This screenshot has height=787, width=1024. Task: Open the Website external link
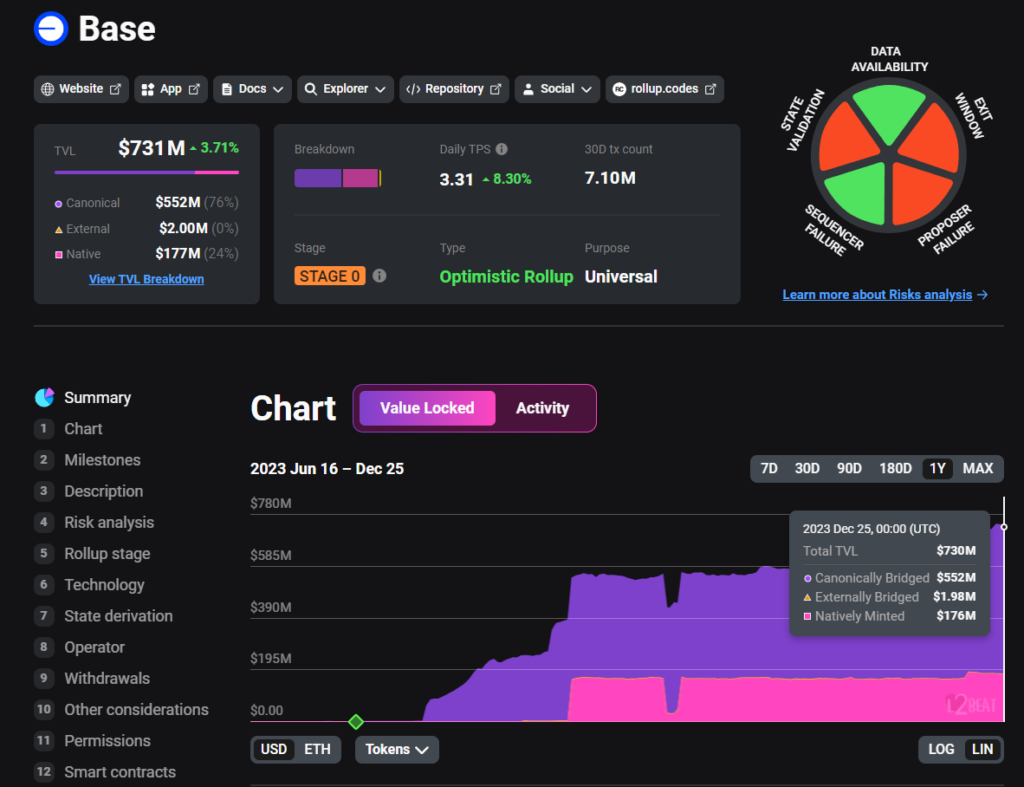[x=81, y=89]
